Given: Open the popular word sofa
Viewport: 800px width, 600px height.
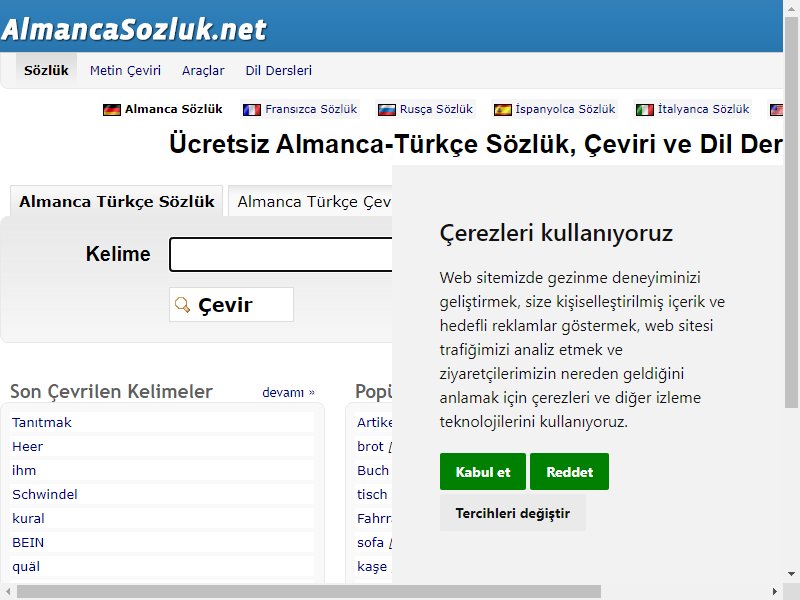Looking at the screenshot, I should (370, 542).
